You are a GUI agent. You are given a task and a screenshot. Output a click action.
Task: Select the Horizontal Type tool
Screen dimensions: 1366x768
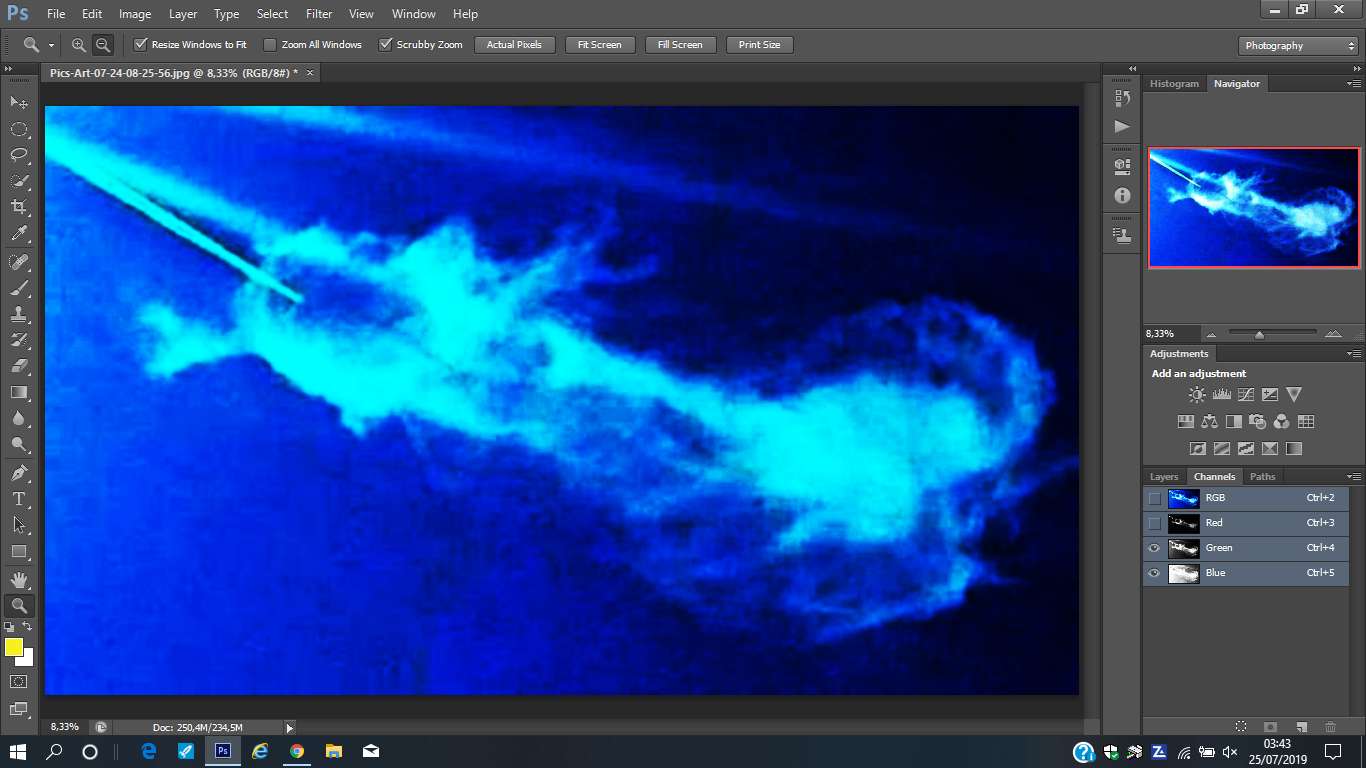click(18, 498)
